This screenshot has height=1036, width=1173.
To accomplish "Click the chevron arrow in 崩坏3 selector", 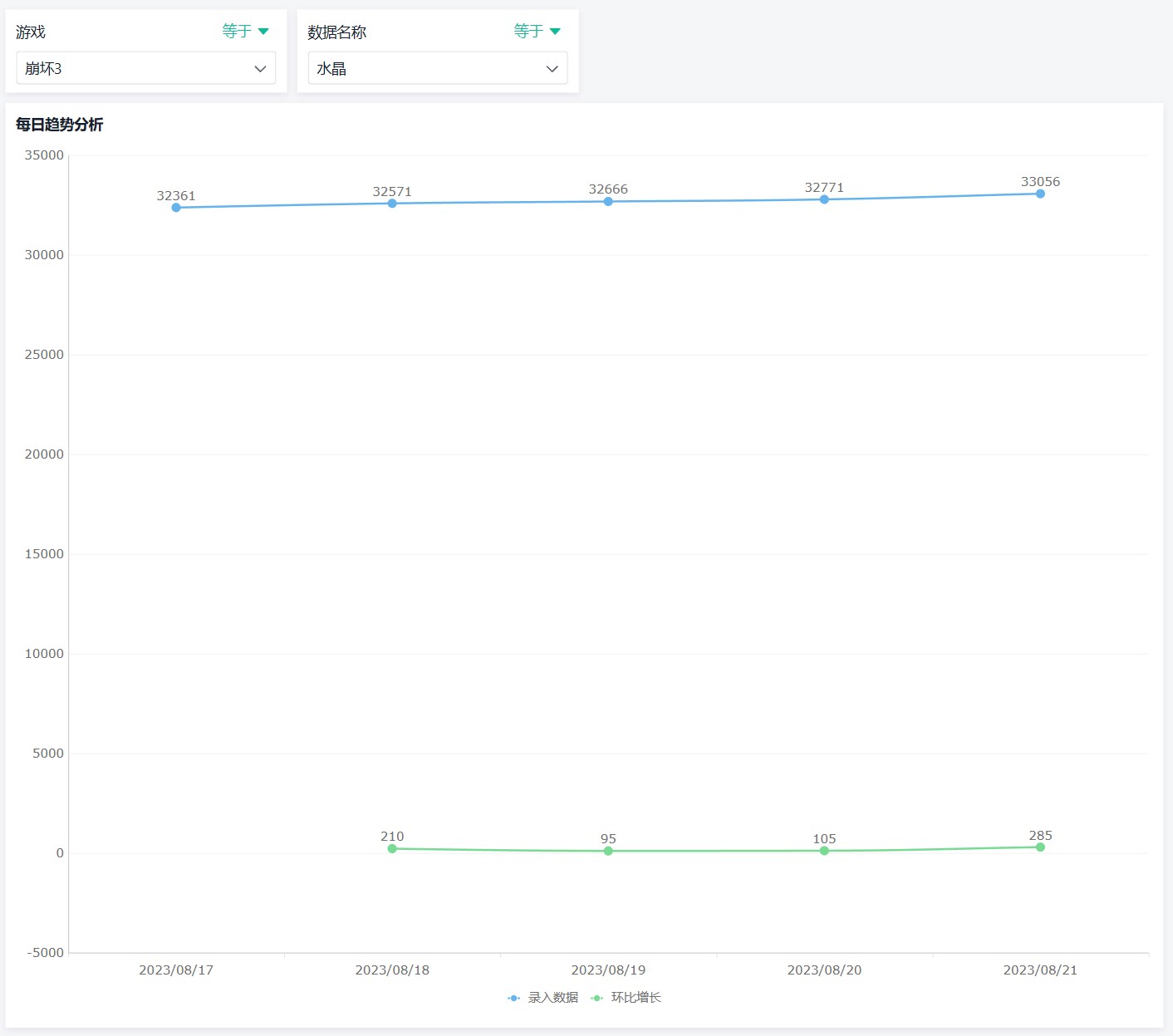I will pyautogui.click(x=260, y=69).
